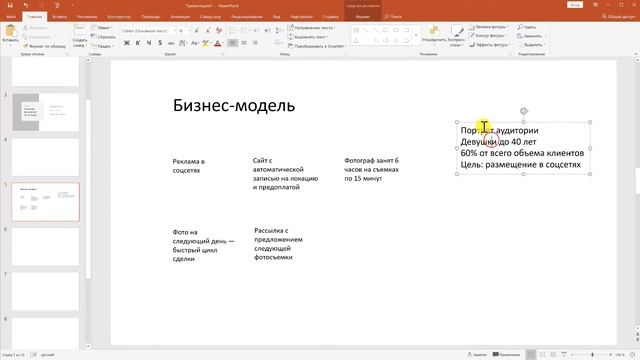This screenshot has height=360, width=640.
Task: Click Find (Найти) in editing group
Action: (x=527, y=27)
